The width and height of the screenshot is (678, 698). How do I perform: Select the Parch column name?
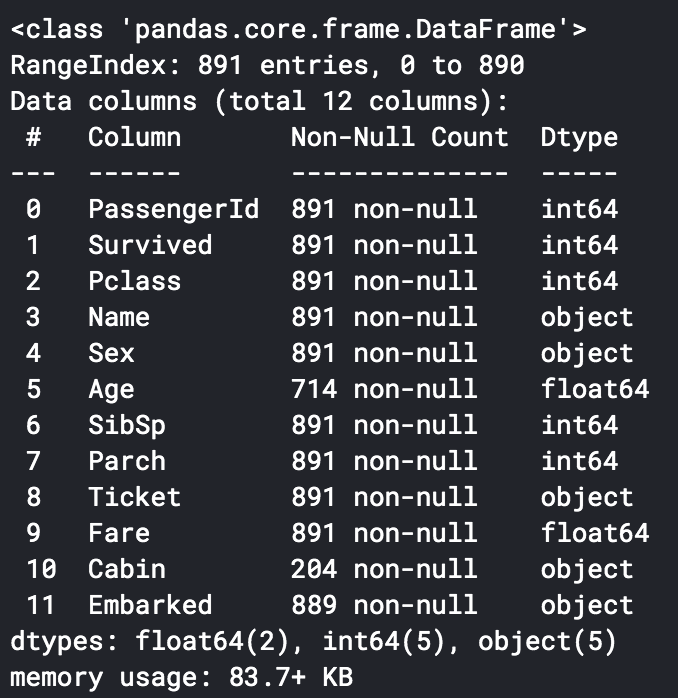(x=127, y=462)
